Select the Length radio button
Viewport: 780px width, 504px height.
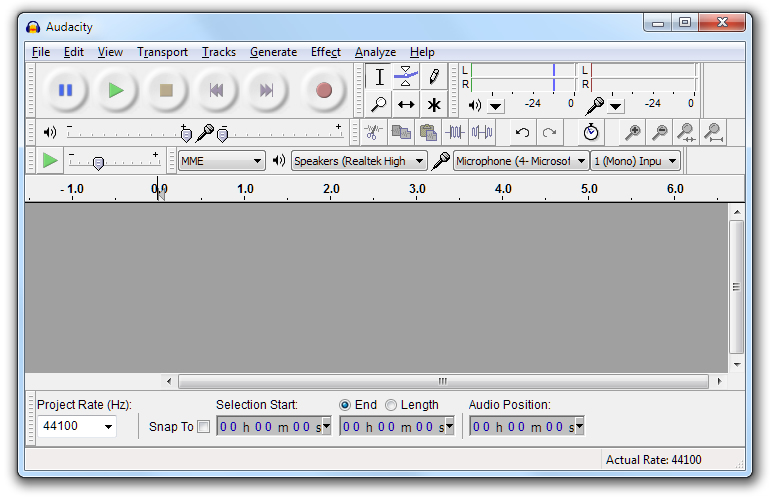[x=391, y=405]
